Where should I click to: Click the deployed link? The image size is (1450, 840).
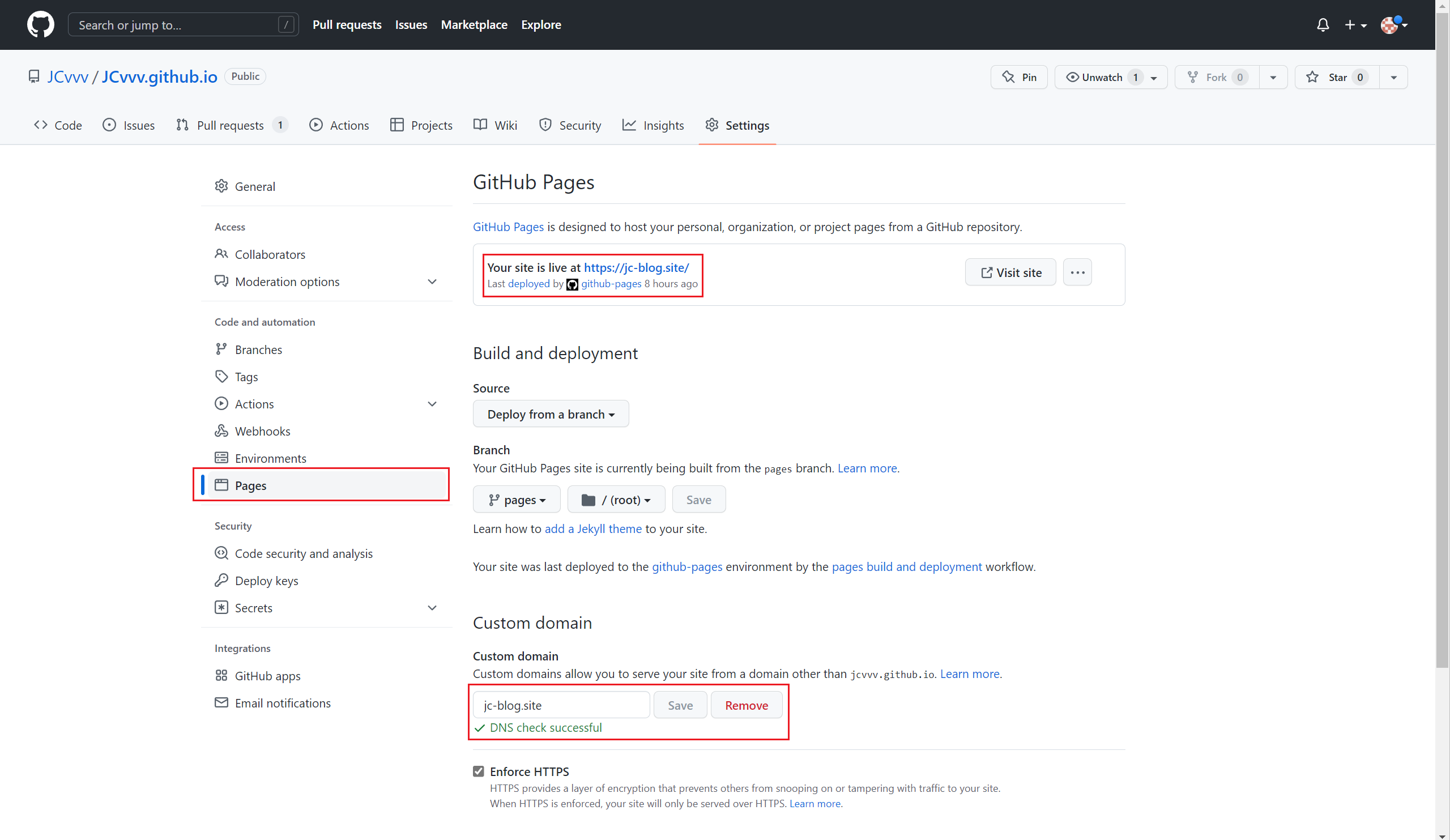(x=529, y=284)
